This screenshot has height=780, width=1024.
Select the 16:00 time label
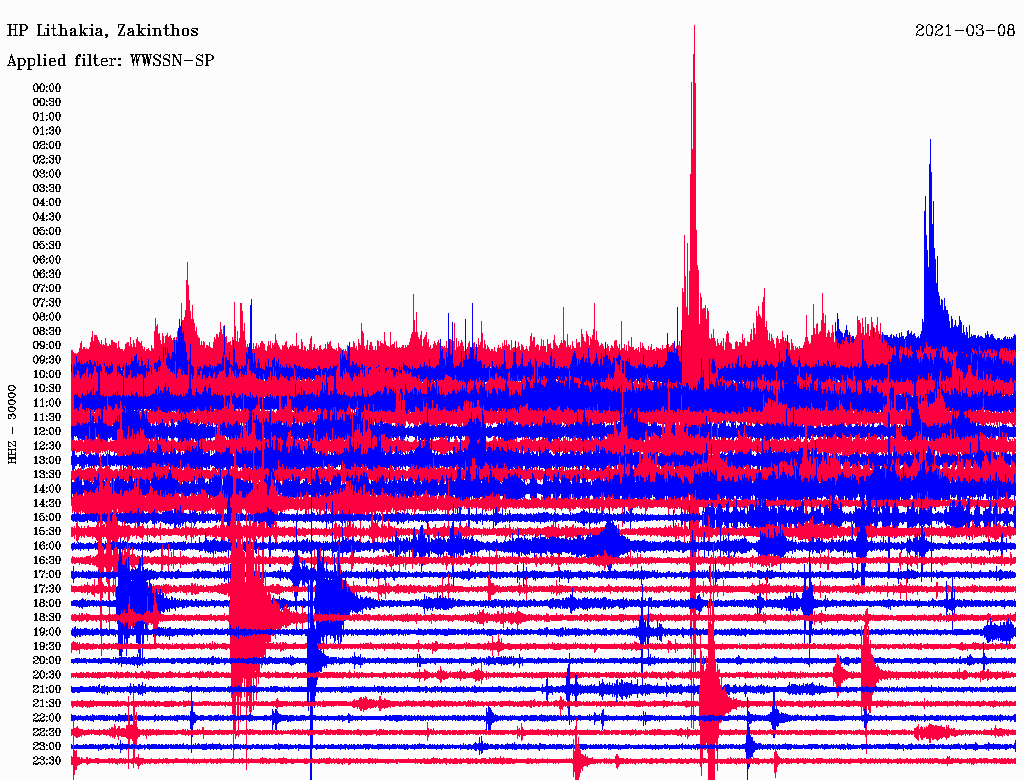pos(47,546)
